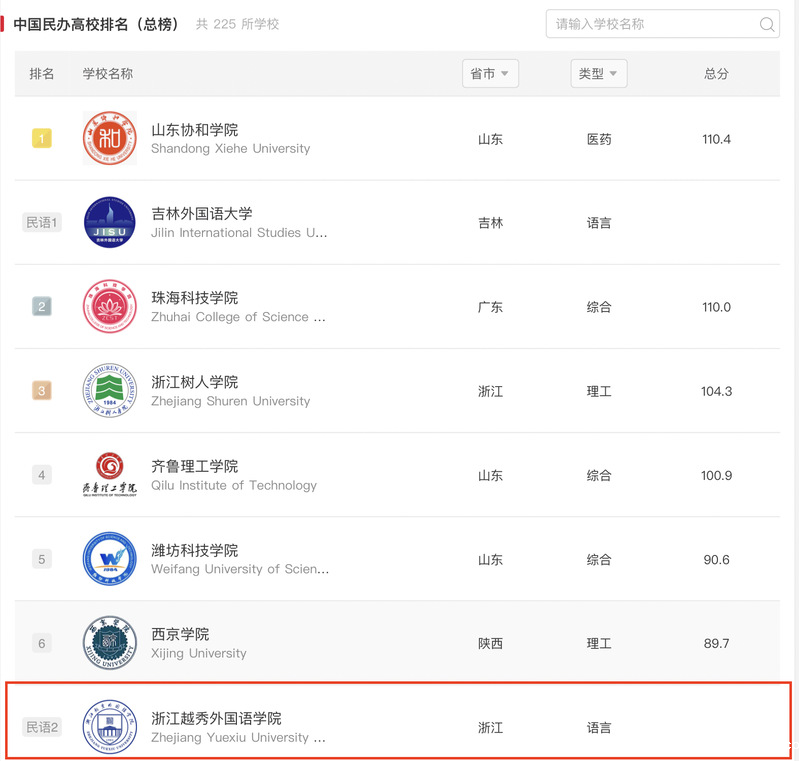The width and height of the screenshot is (799, 761).
Task: Click Weifang University of Science logo
Action: (x=109, y=559)
